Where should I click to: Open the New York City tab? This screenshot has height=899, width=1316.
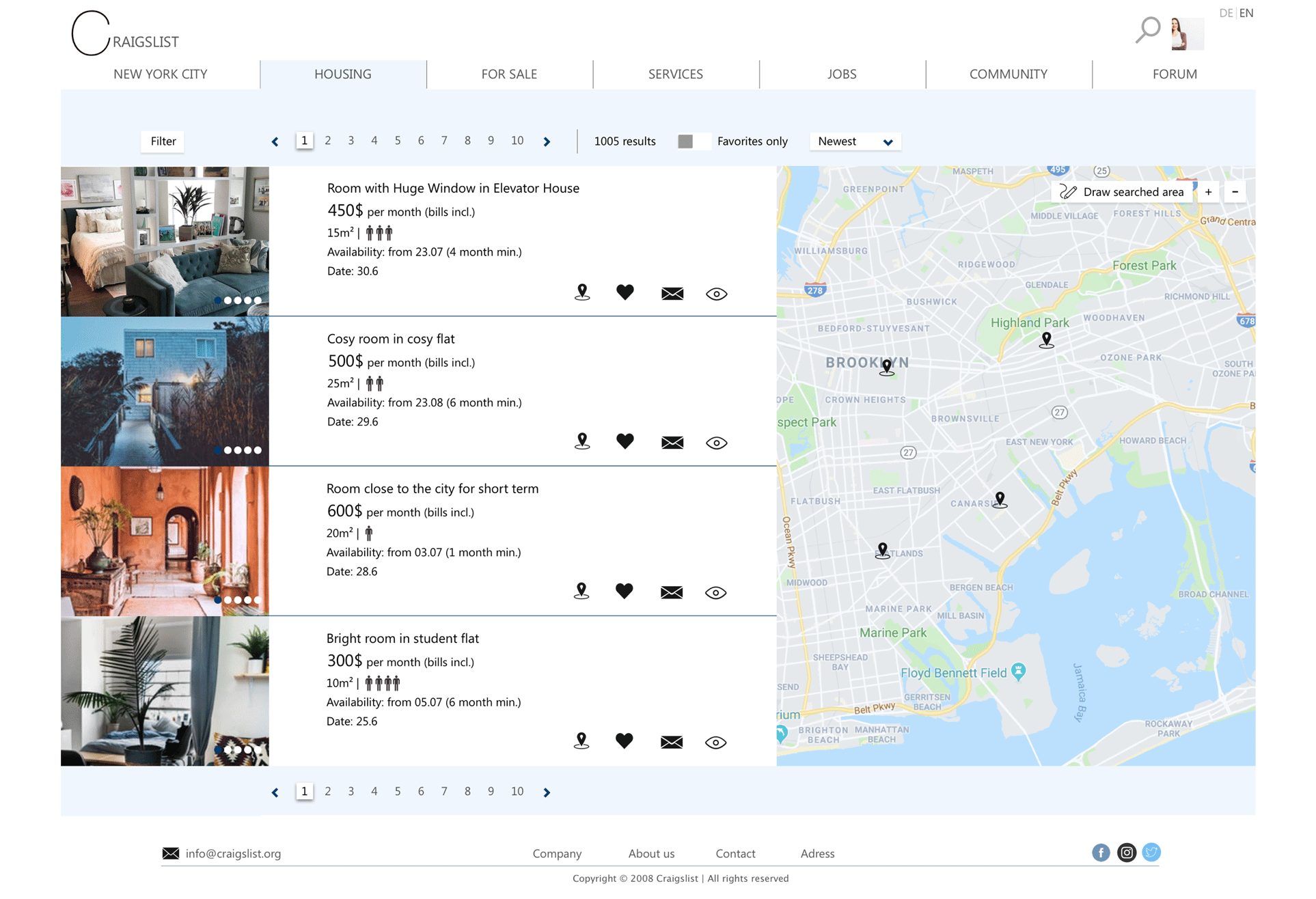(161, 74)
